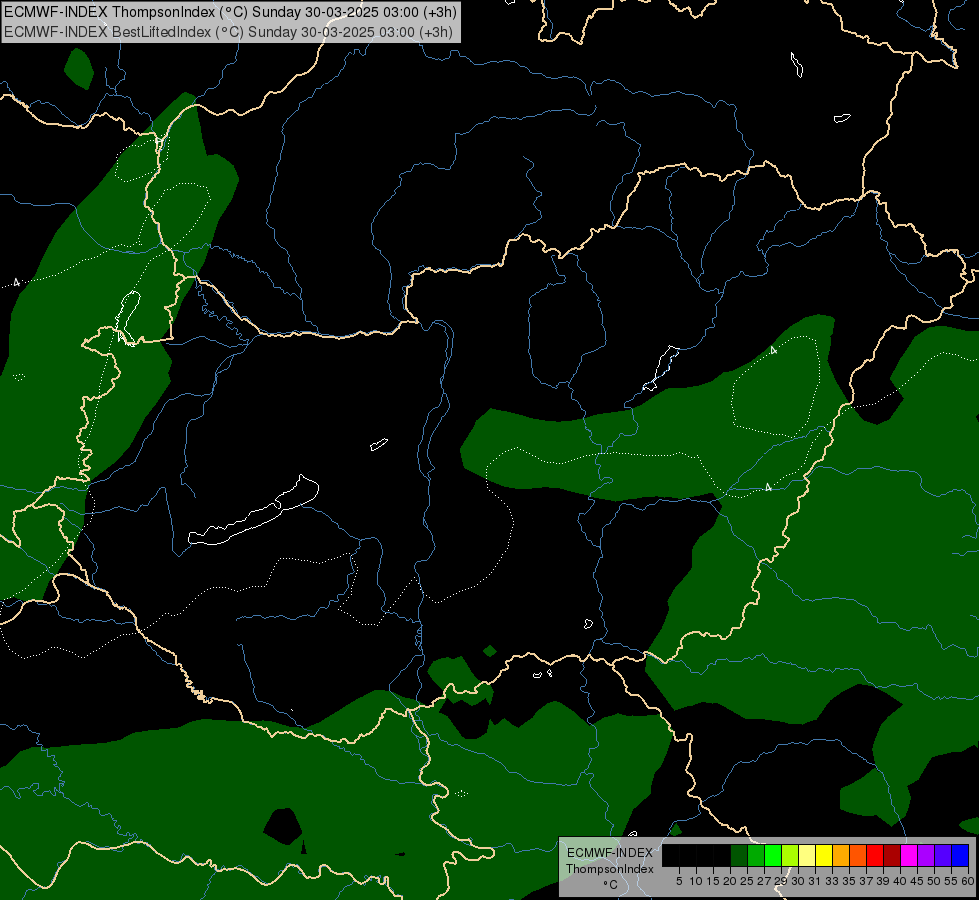The width and height of the screenshot is (979, 900).
Task: Click the ThompsonIndex title line at top
Action: click(x=230, y=12)
